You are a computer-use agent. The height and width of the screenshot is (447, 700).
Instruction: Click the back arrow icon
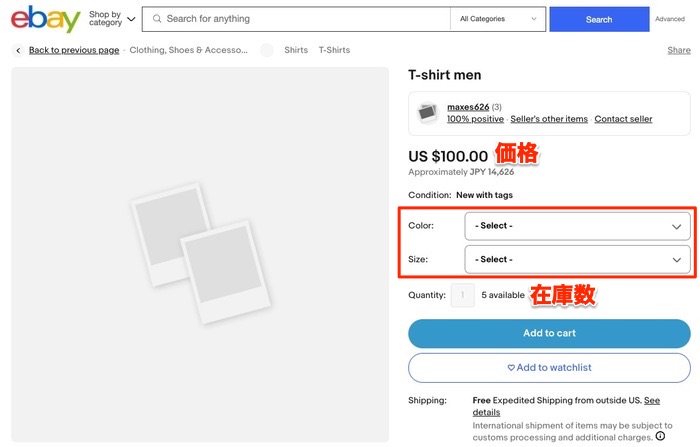tap(18, 50)
